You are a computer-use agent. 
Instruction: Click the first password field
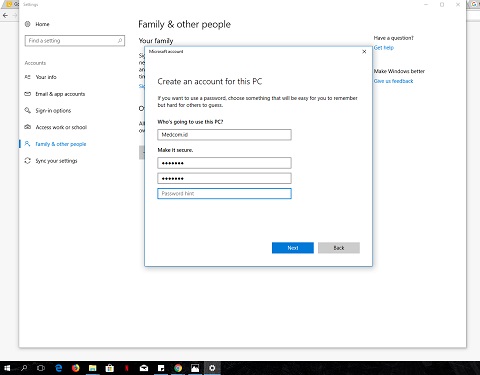[224, 163]
